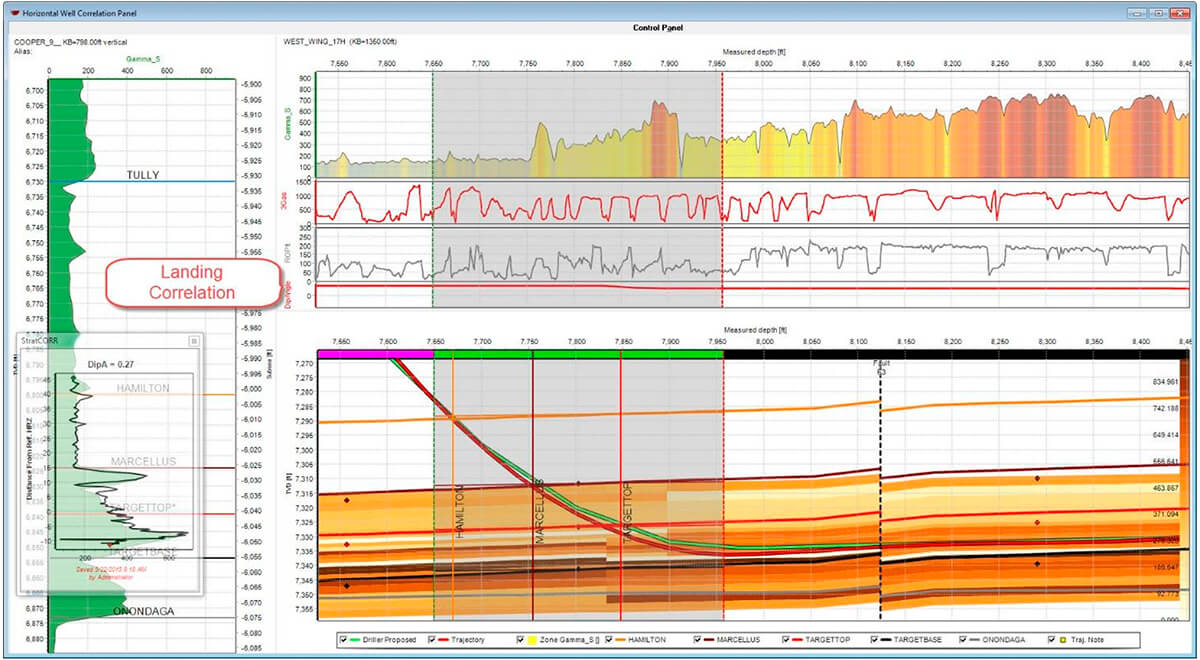This screenshot has width=1200, height=660.
Task: Uncheck the ONONDAGA legend checkbox
Action: point(962,640)
